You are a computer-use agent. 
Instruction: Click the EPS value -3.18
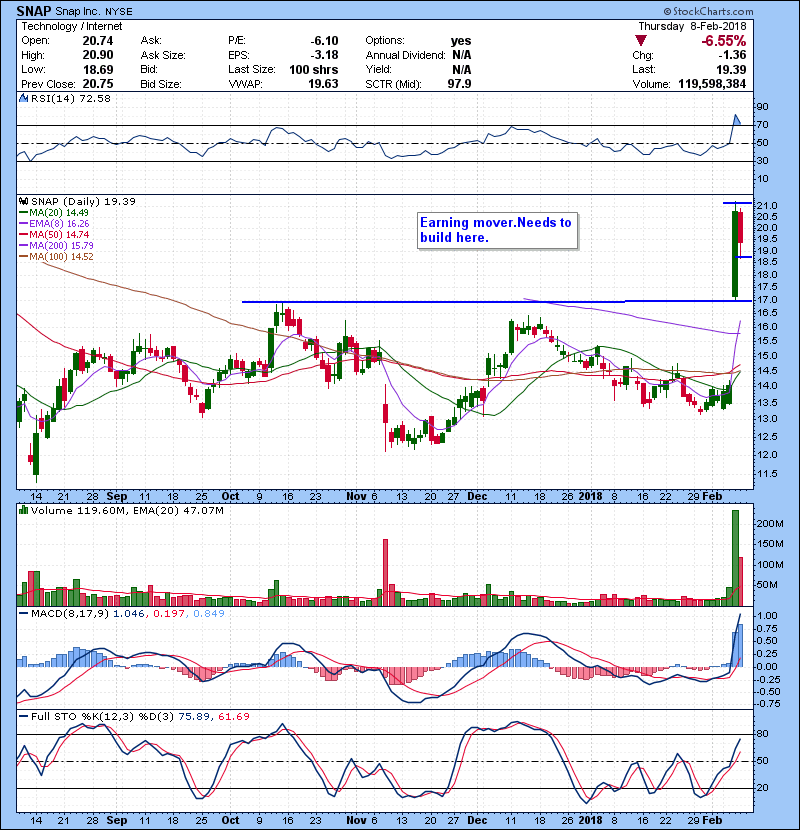pos(324,55)
